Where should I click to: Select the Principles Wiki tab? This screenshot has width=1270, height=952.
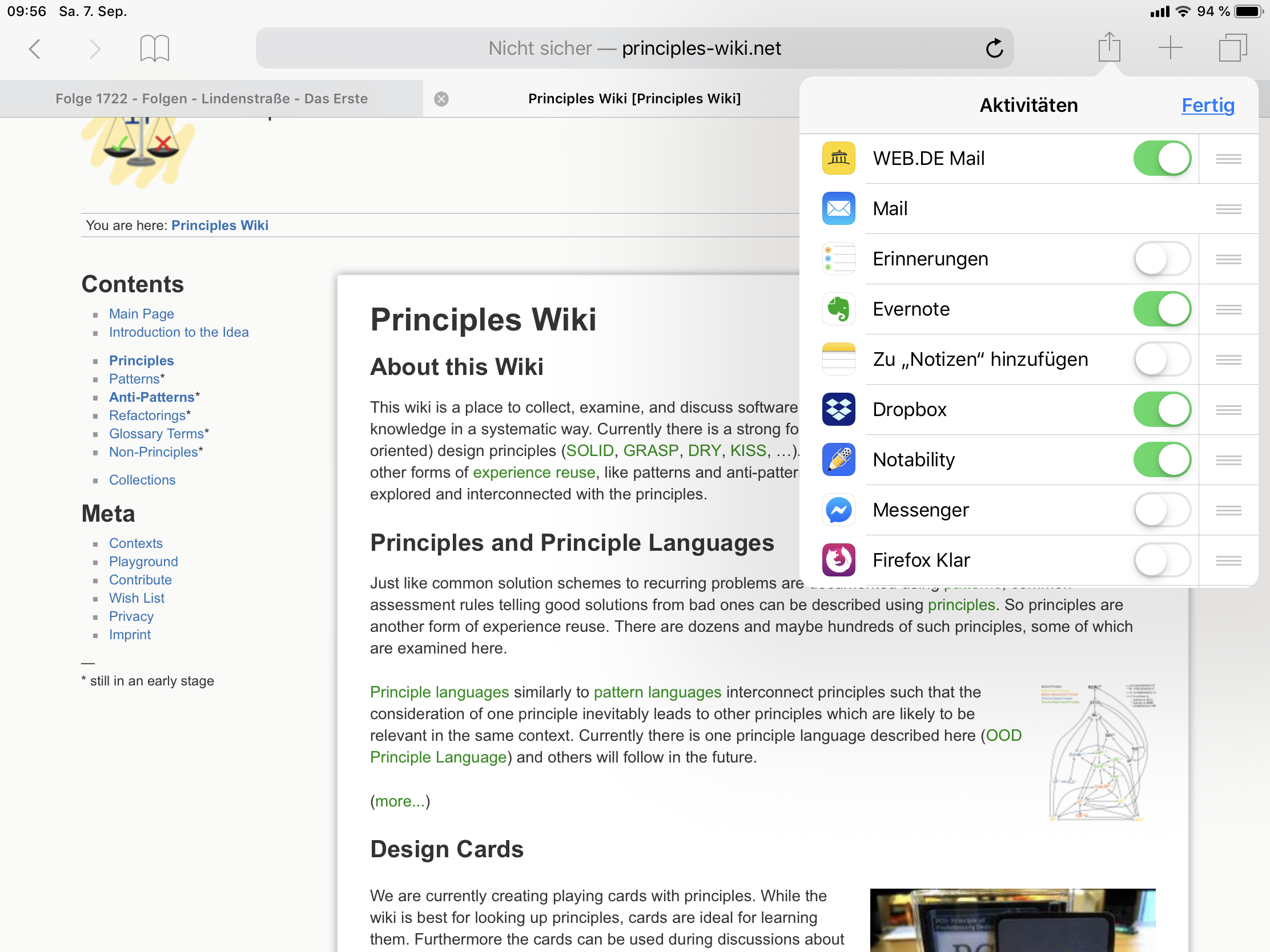click(634, 99)
